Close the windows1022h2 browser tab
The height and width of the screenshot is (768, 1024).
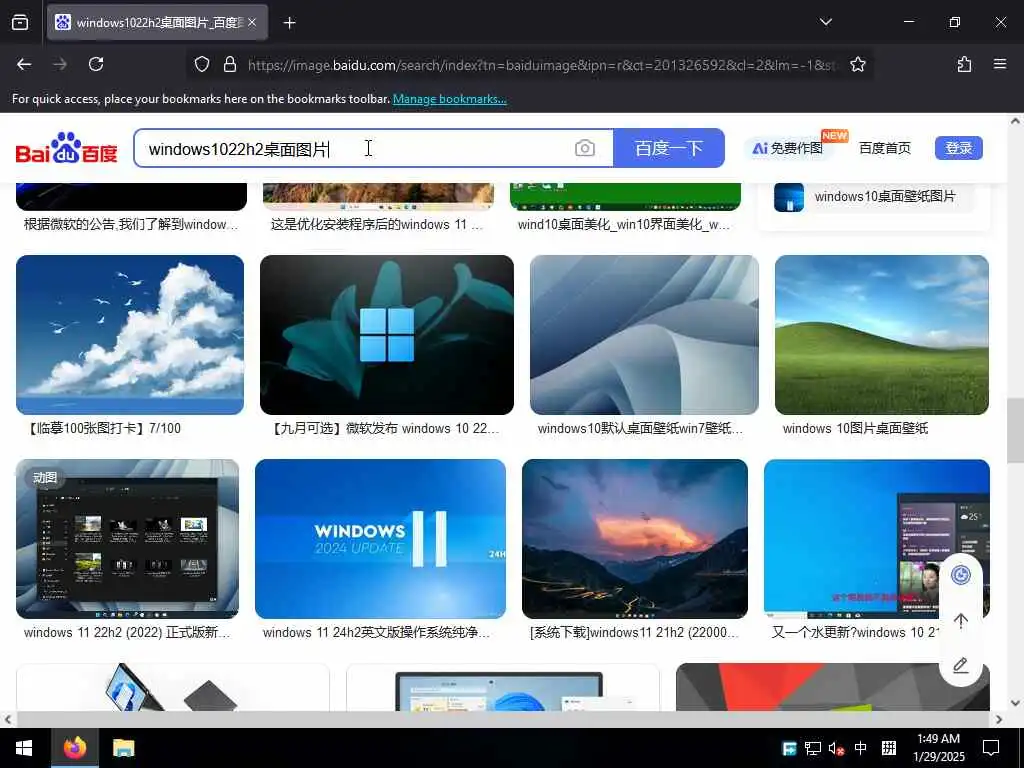(252, 23)
